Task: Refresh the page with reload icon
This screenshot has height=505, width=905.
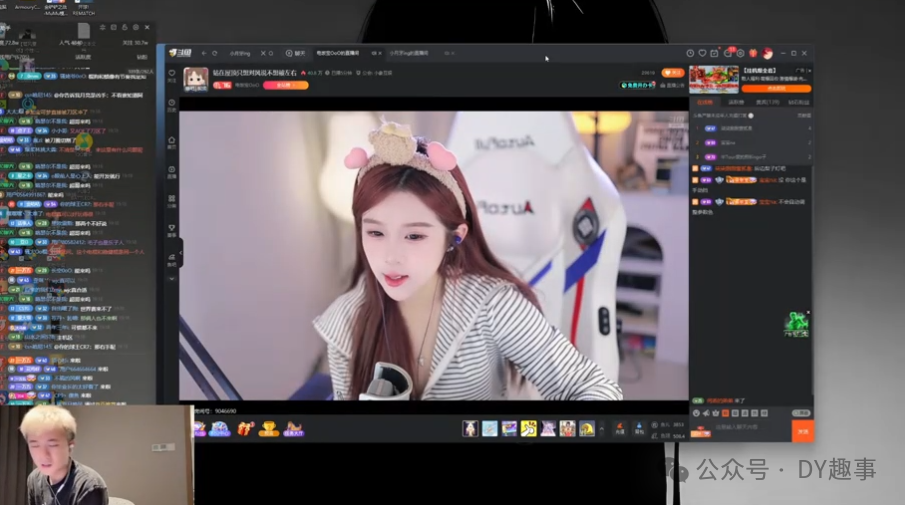Action: (x=215, y=53)
